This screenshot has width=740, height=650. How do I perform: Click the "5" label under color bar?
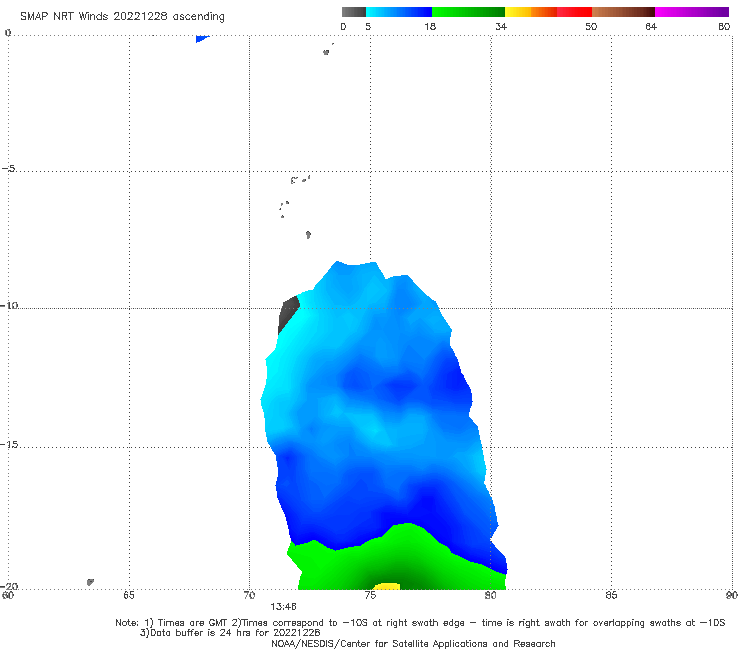click(368, 27)
